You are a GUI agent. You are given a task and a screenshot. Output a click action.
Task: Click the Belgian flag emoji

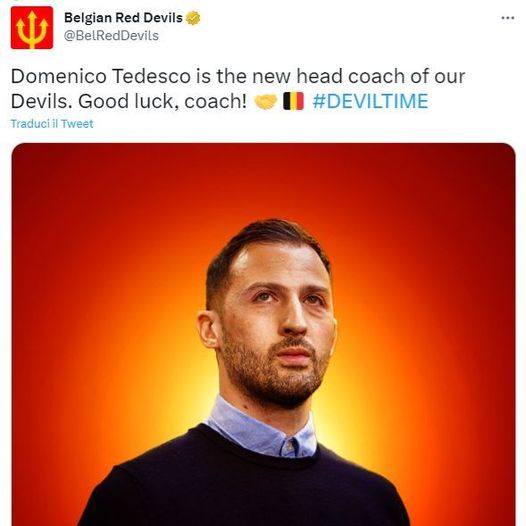[294, 101]
